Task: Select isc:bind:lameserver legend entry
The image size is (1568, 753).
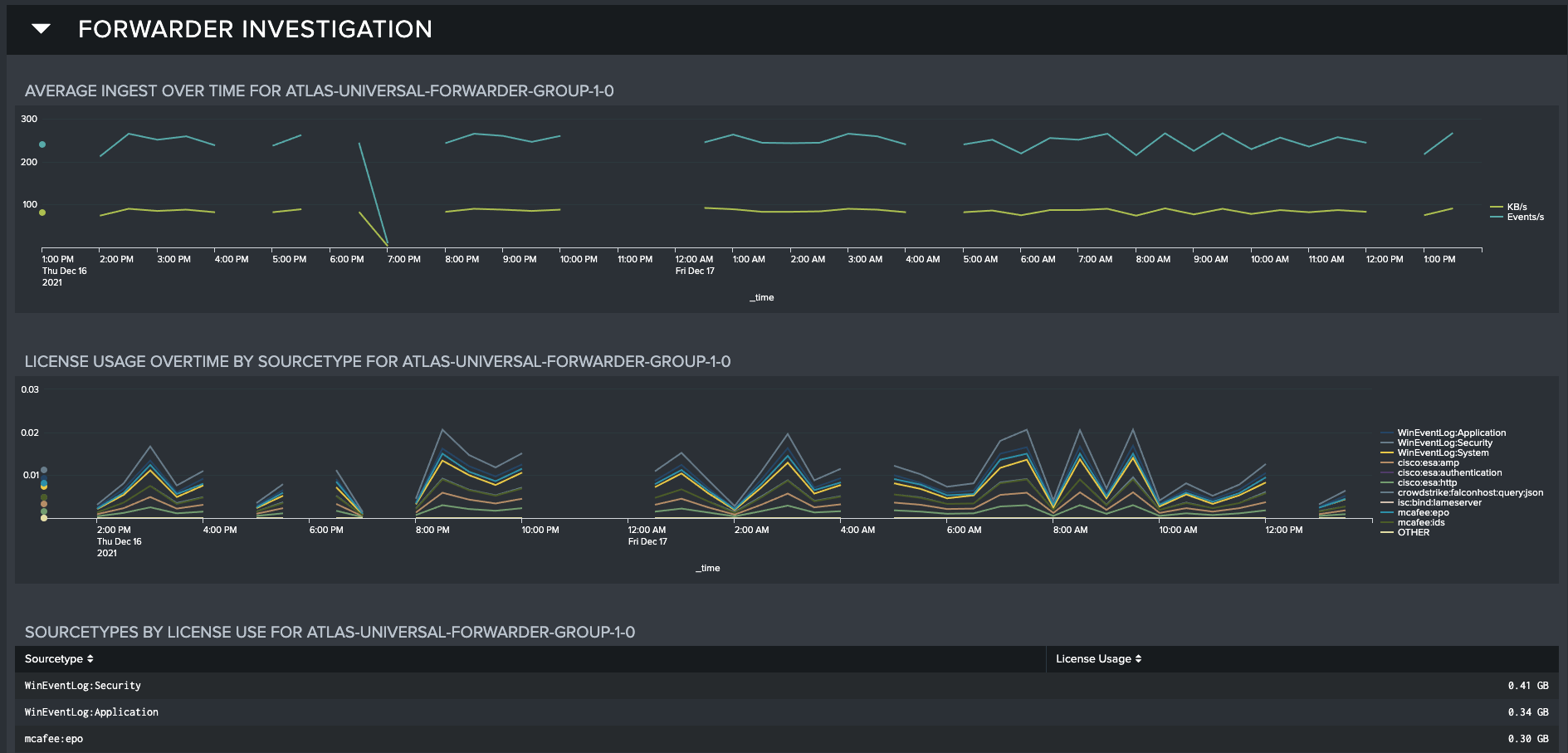Action: (1439, 502)
